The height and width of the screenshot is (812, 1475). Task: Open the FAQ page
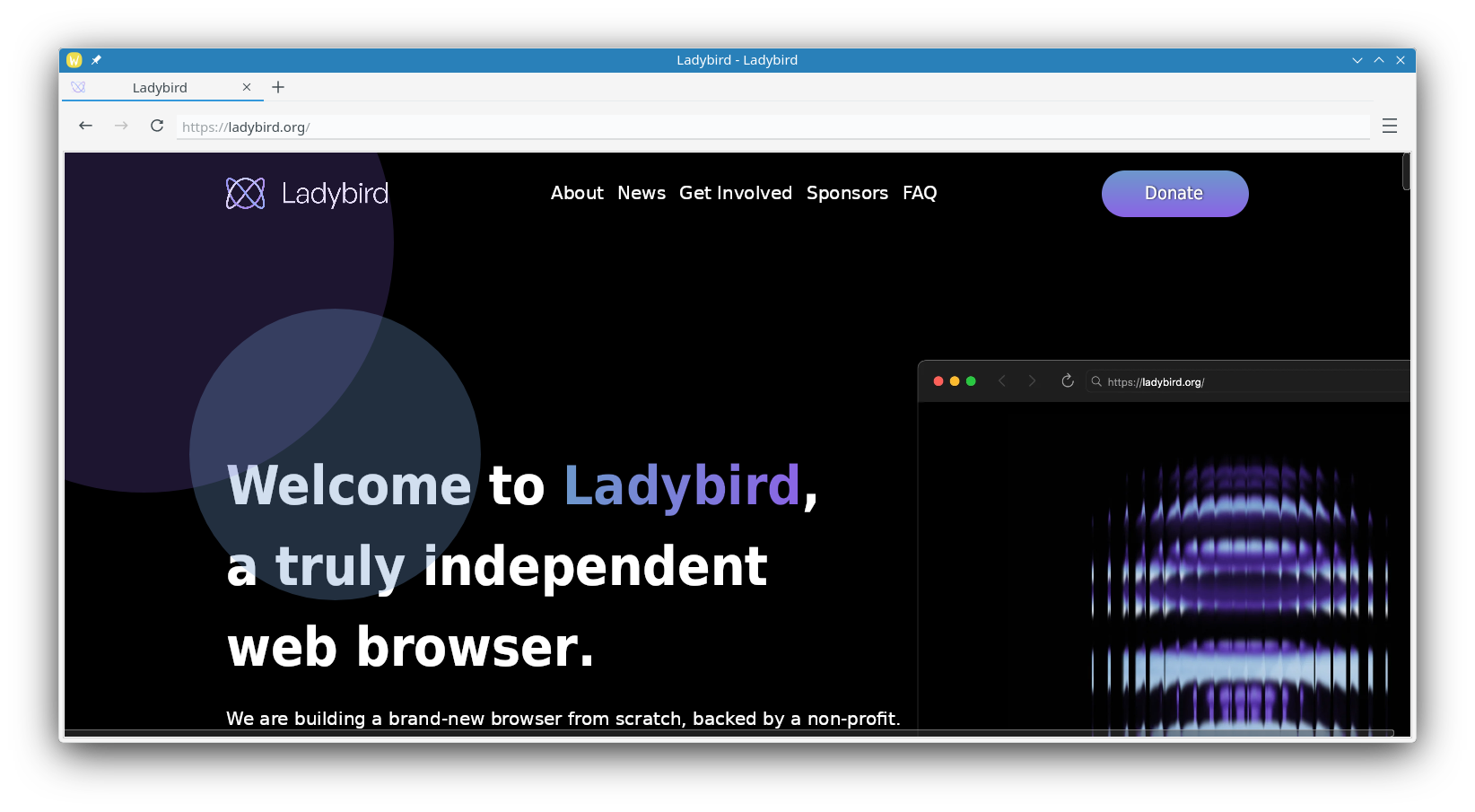920,193
